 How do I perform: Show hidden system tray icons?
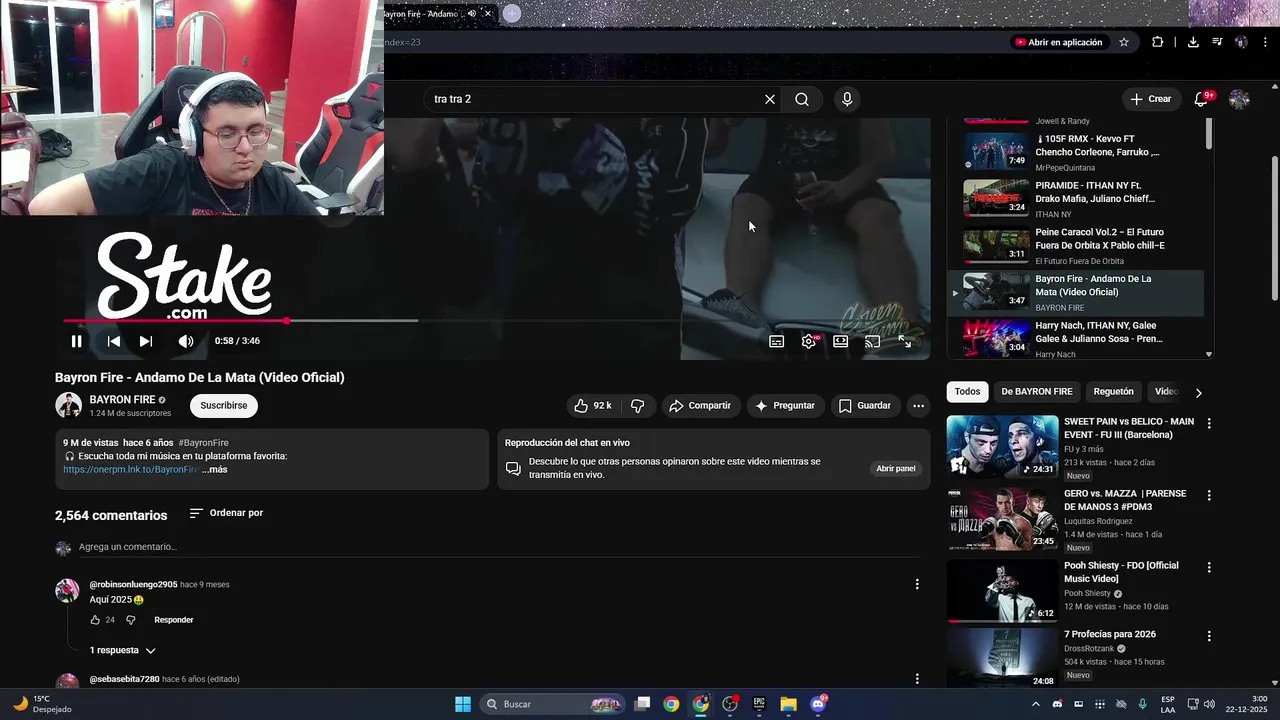pos(1035,704)
